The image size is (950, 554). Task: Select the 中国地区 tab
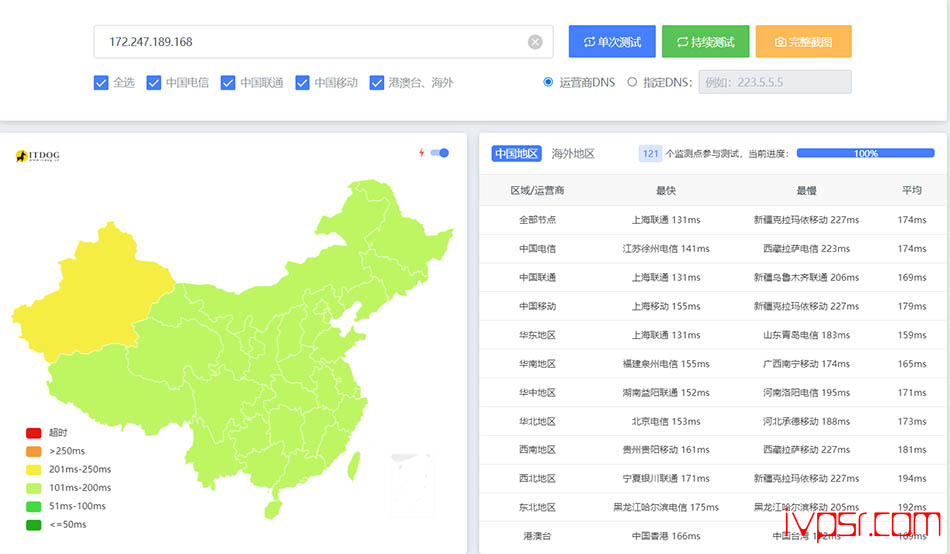tap(517, 154)
